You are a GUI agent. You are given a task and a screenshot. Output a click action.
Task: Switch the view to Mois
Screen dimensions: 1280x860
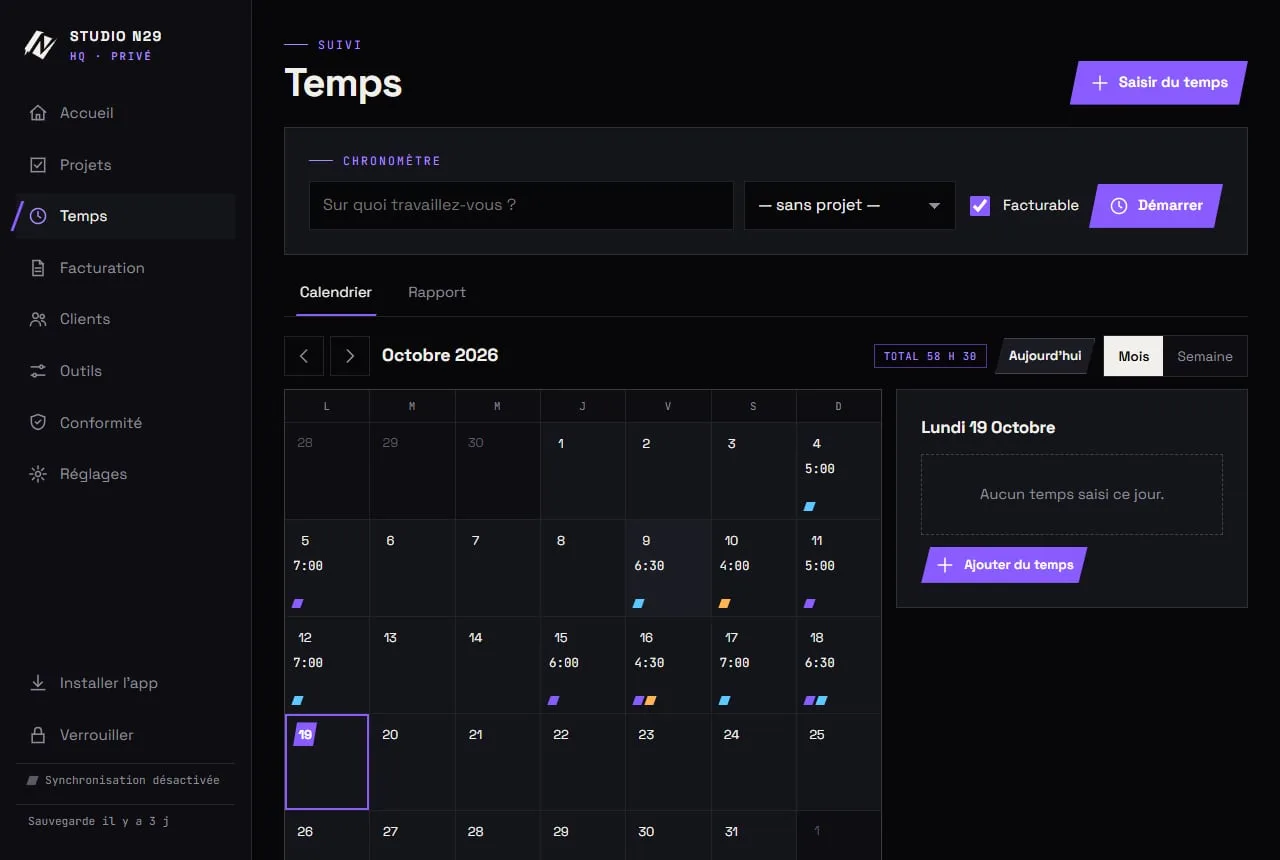[x=1133, y=356]
